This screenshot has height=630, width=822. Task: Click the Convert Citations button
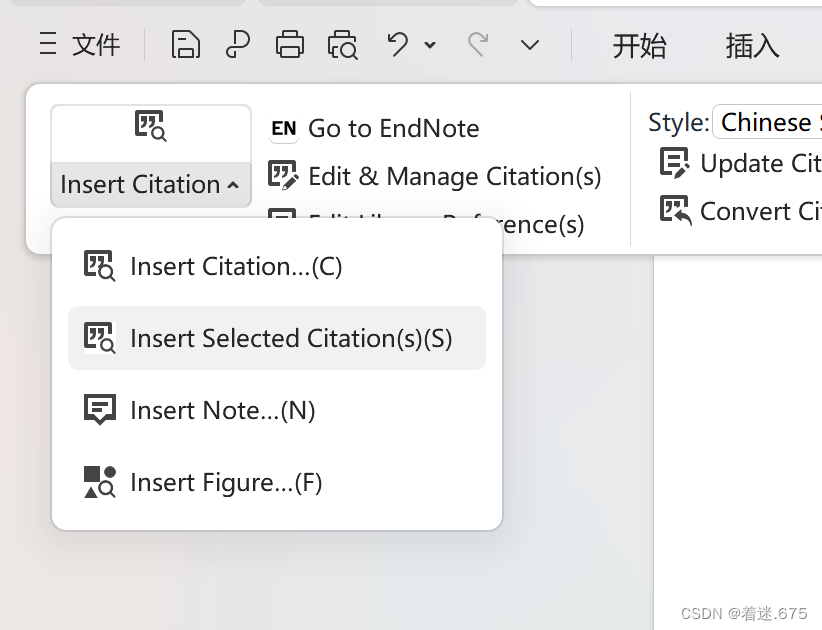pyautogui.click(x=740, y=211)
